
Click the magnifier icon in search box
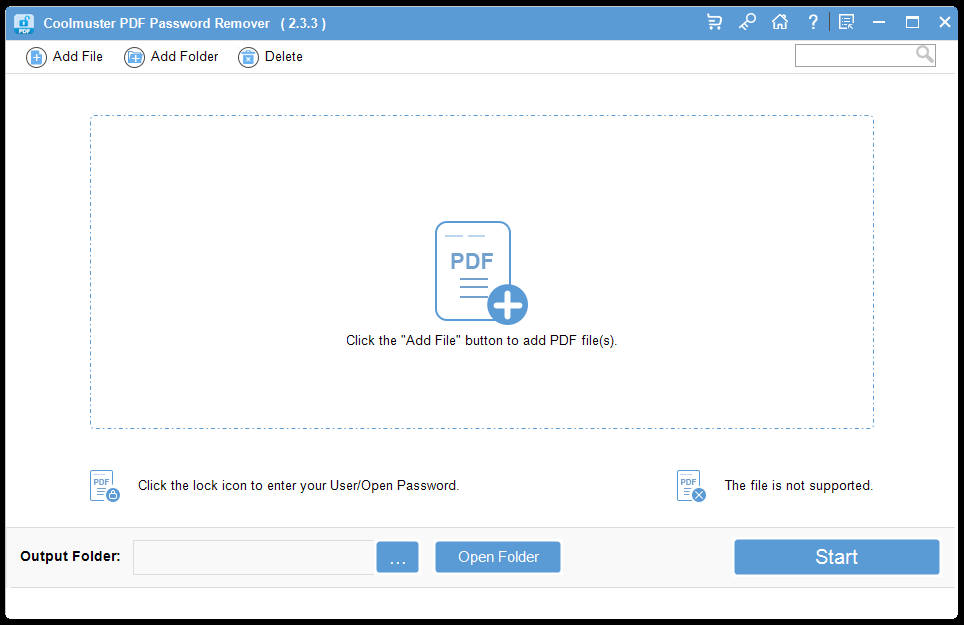pyautogui.click(x=925, y=55)
